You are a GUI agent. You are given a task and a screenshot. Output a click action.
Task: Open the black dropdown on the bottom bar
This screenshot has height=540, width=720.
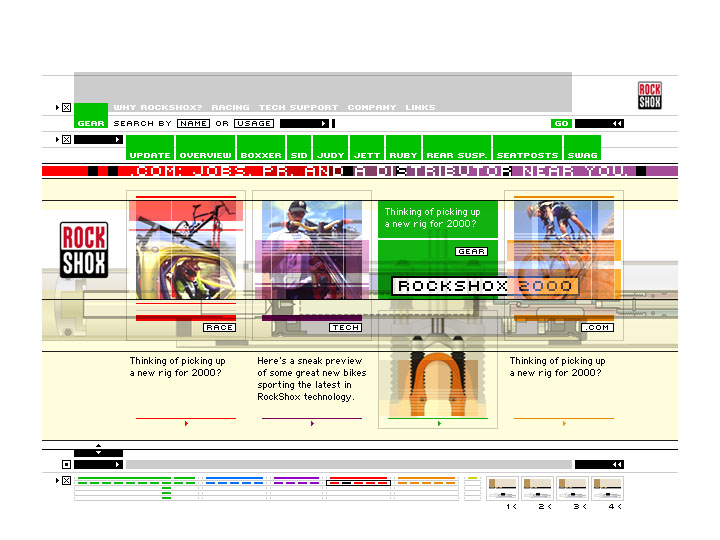tap(98, 465)
